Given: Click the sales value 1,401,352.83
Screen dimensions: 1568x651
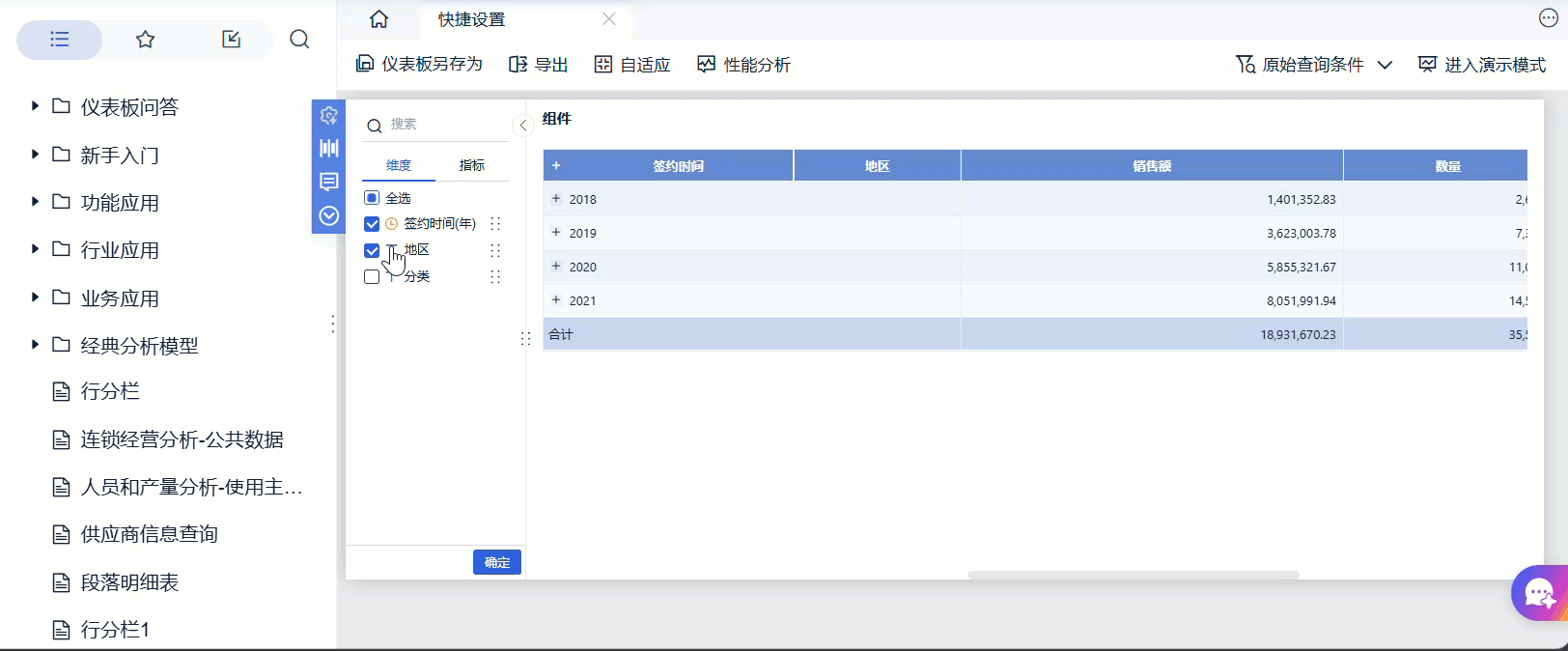Looking at the screenshot, I should point(1302,200).
